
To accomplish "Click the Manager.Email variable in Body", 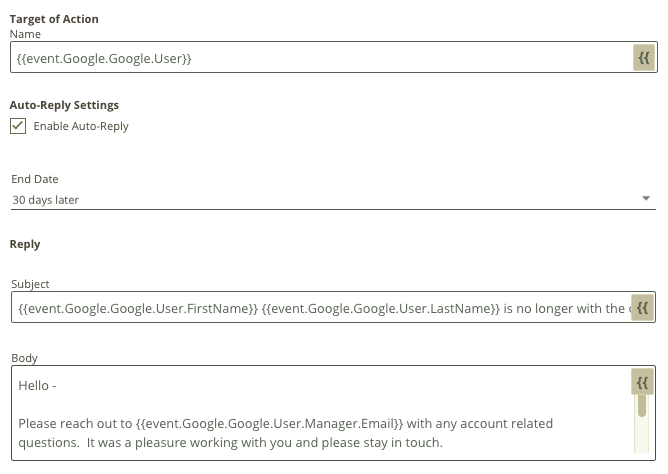I will coord(269,424).
